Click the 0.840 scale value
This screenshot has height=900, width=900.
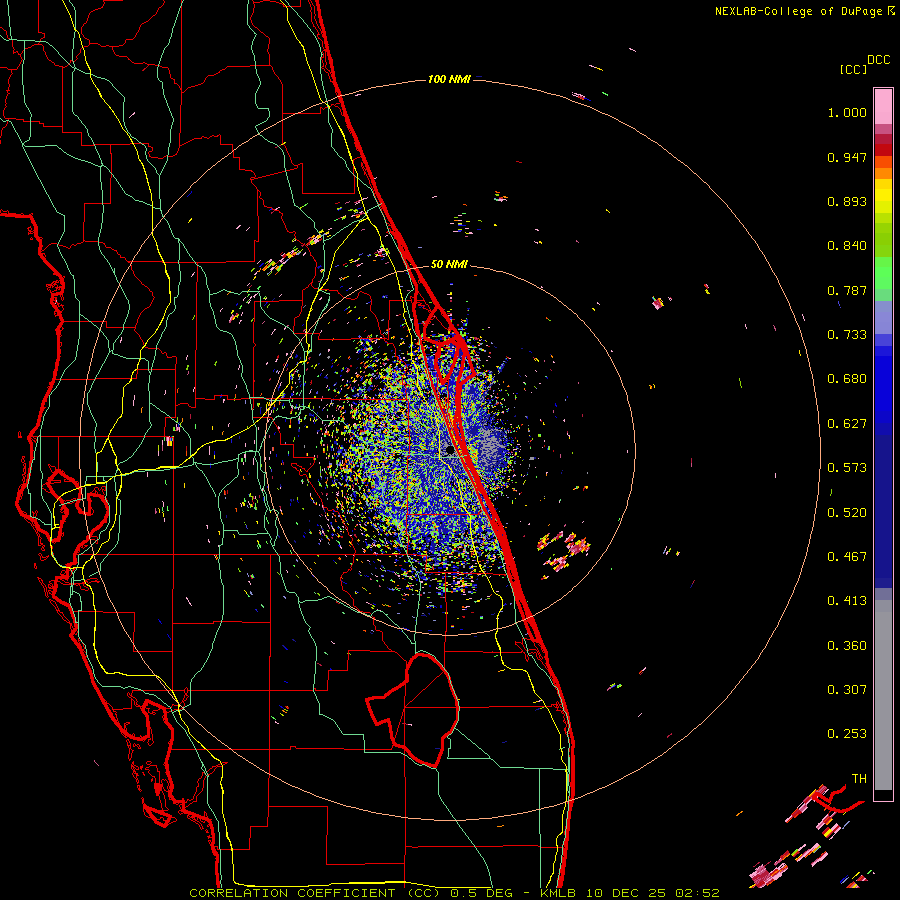click(x=847, y=246)
